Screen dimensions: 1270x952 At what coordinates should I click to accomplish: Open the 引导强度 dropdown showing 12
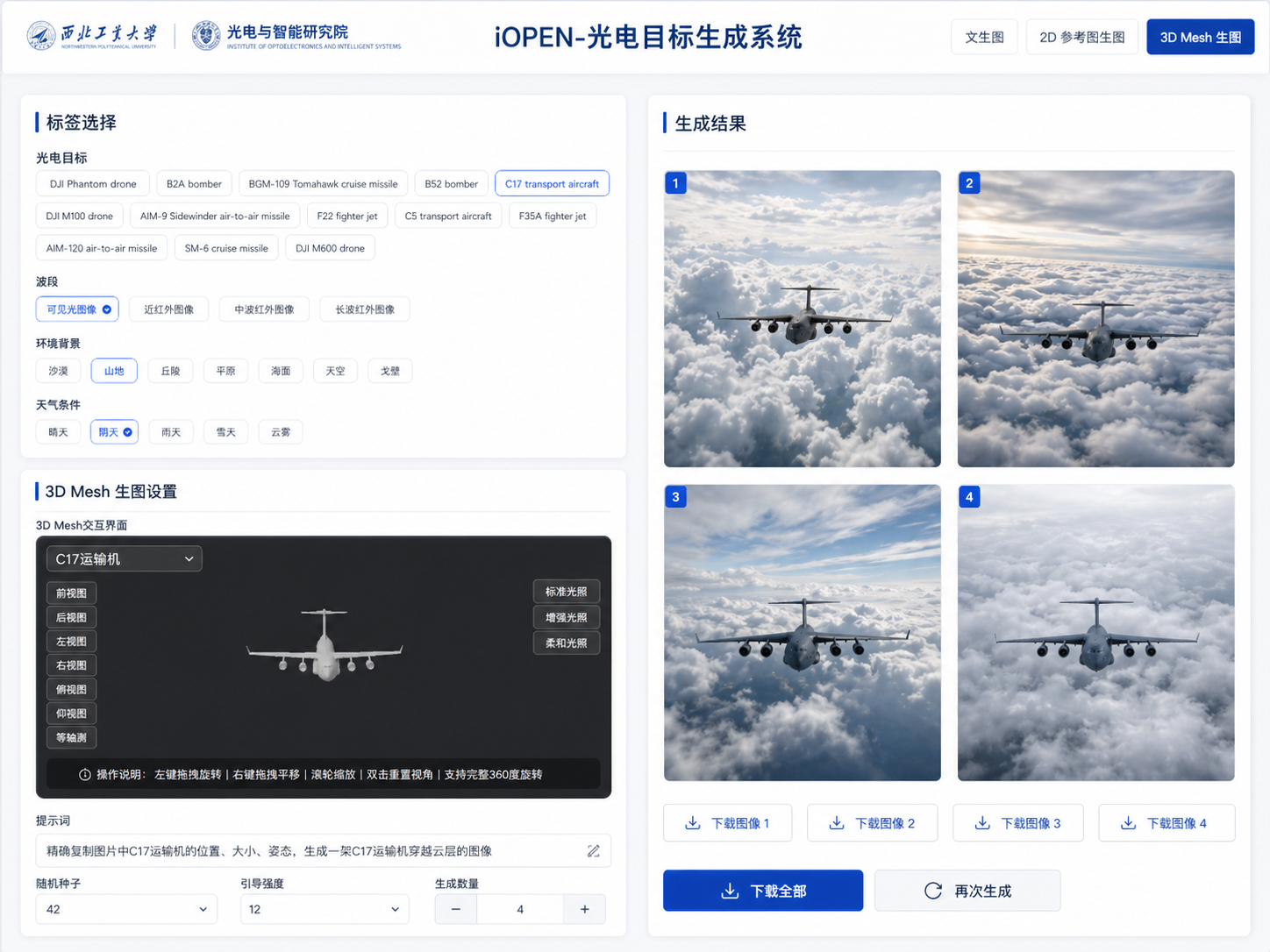click(325, 909)
